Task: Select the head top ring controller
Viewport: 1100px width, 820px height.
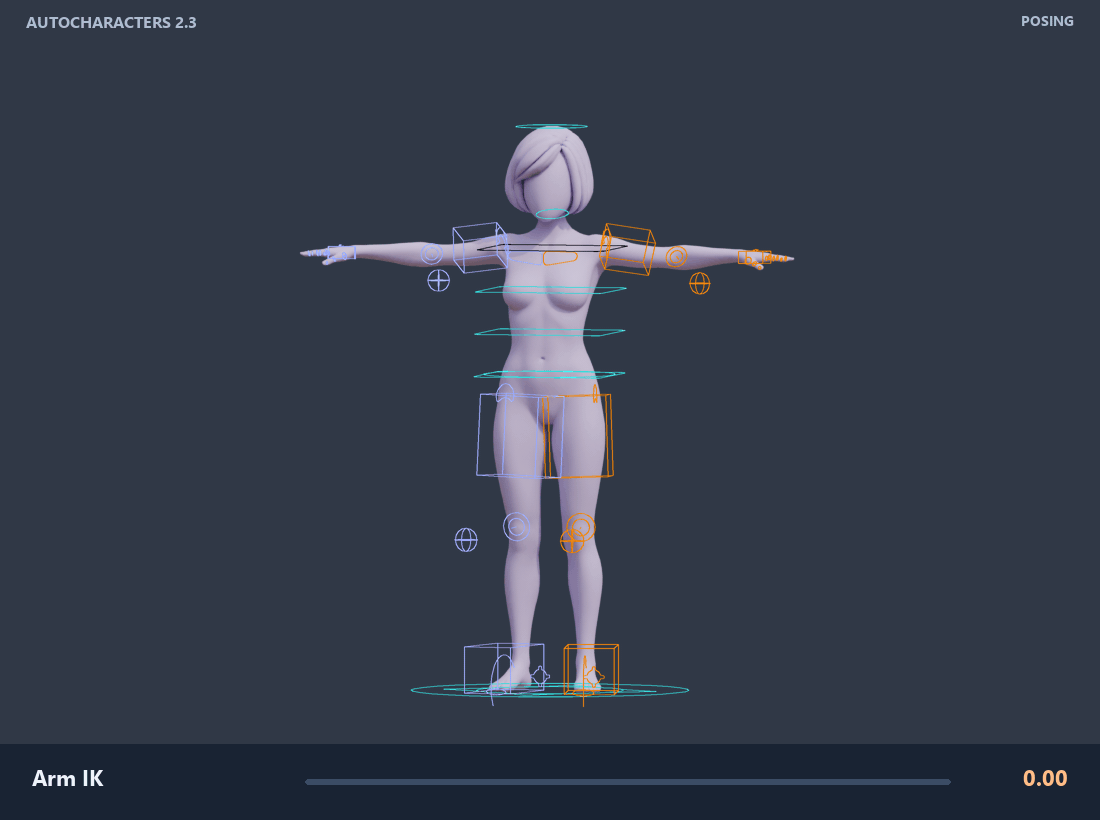Action: (551, 126)
